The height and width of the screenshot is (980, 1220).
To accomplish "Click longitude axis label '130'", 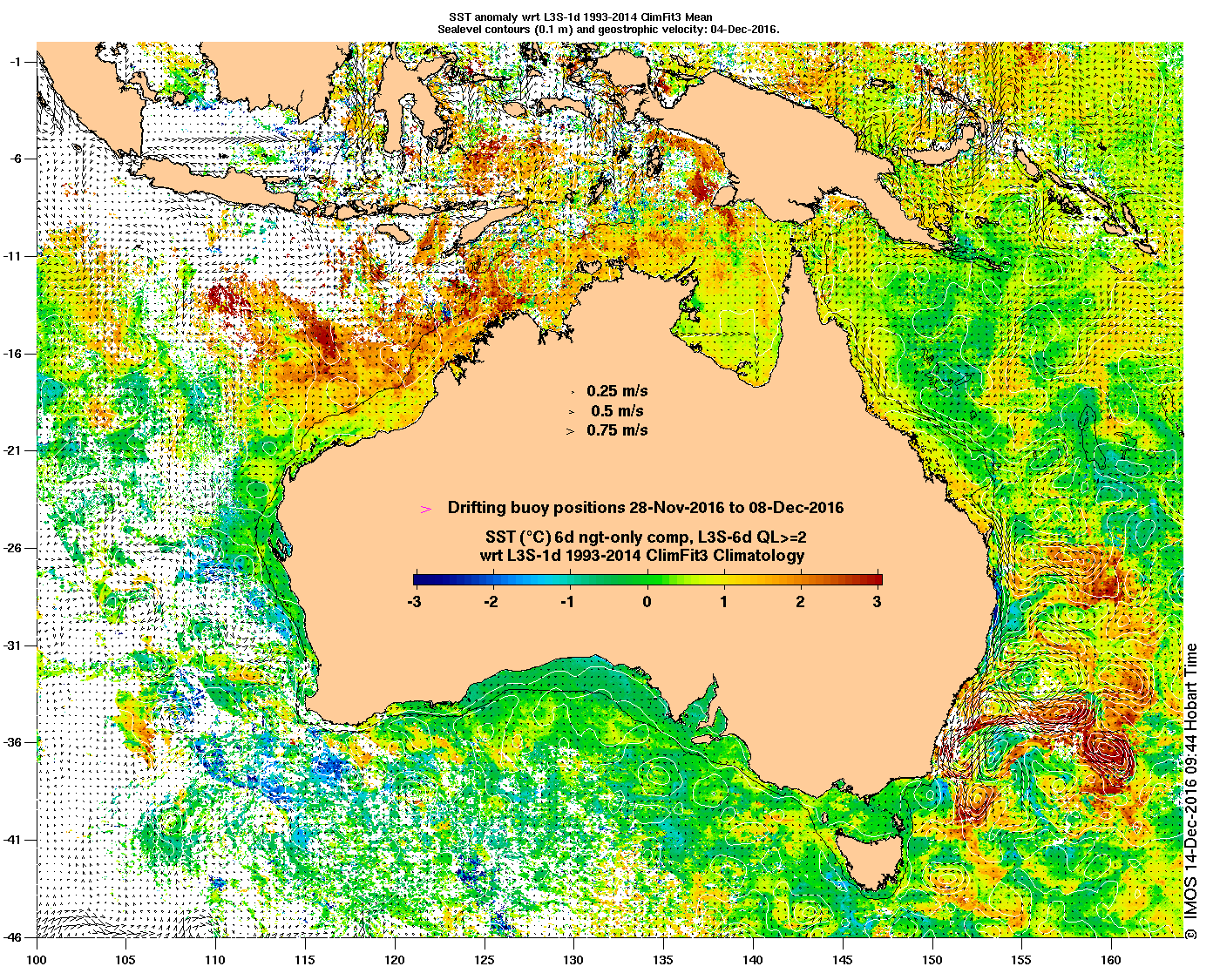I will [573, 960].
